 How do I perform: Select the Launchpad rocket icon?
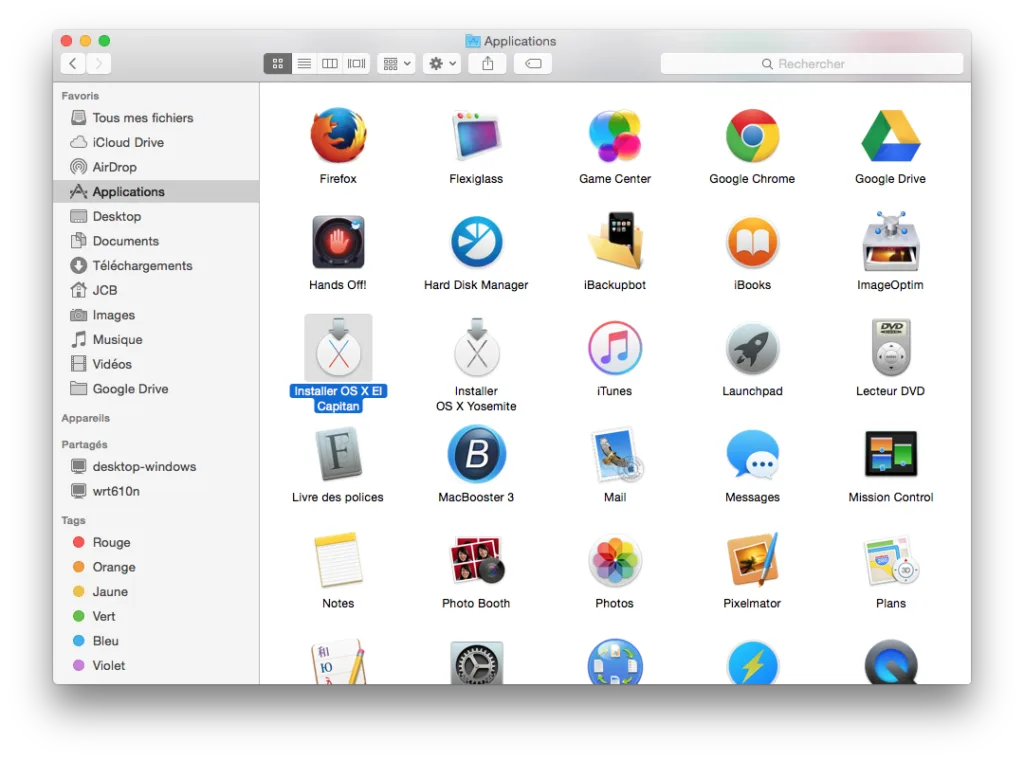752,348
